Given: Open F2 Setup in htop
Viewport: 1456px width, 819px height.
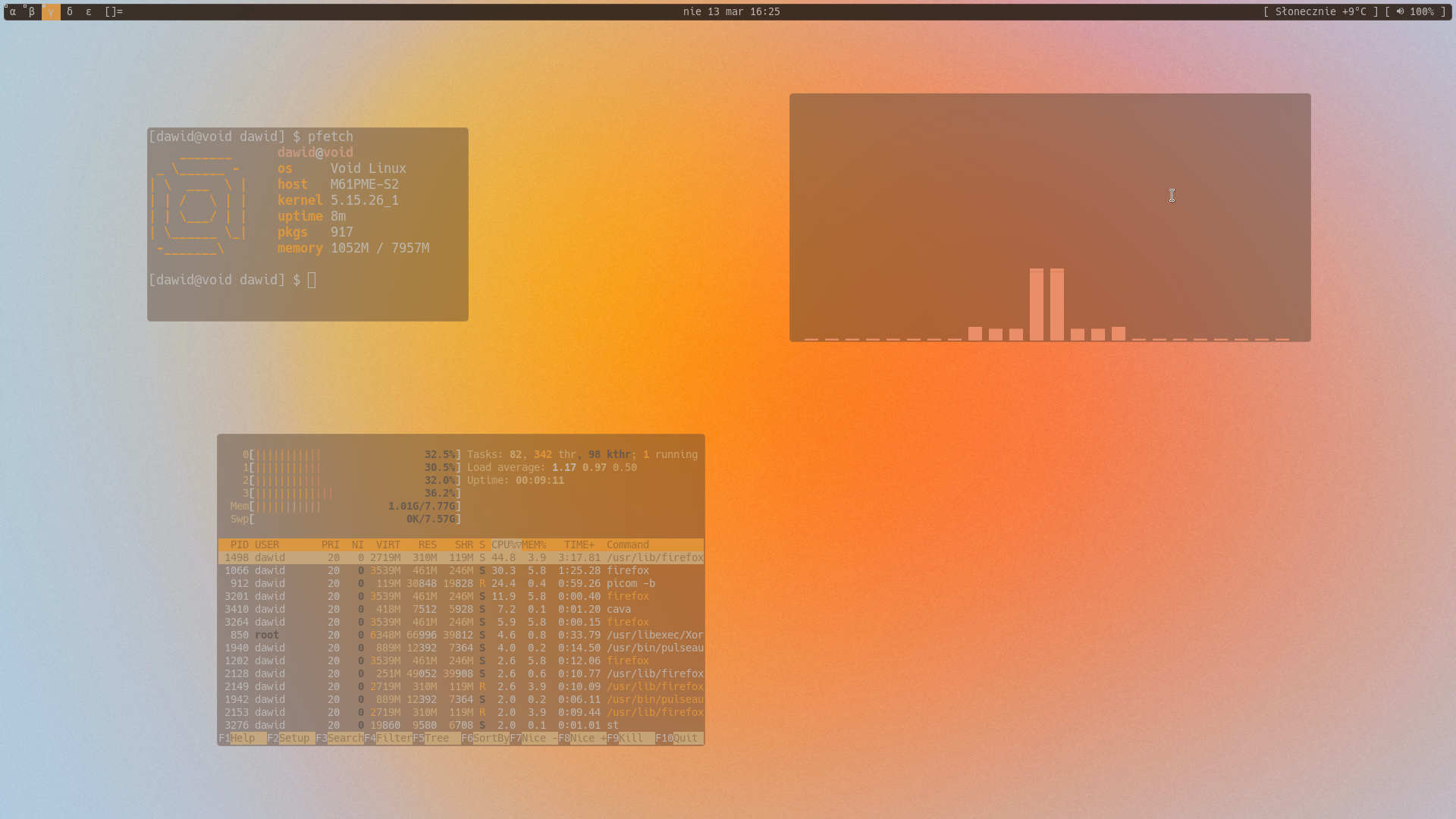Looking at the screenshot, I should (291, 738).
